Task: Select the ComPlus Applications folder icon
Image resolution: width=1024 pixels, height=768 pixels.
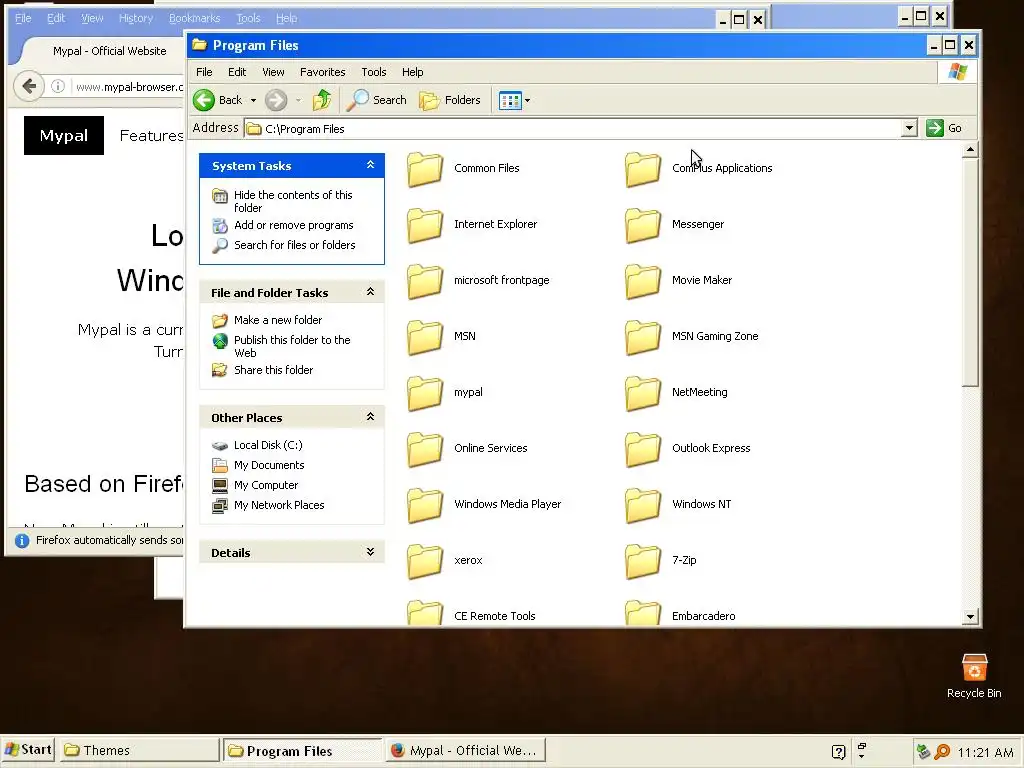Action: click(x=643, y=169)
